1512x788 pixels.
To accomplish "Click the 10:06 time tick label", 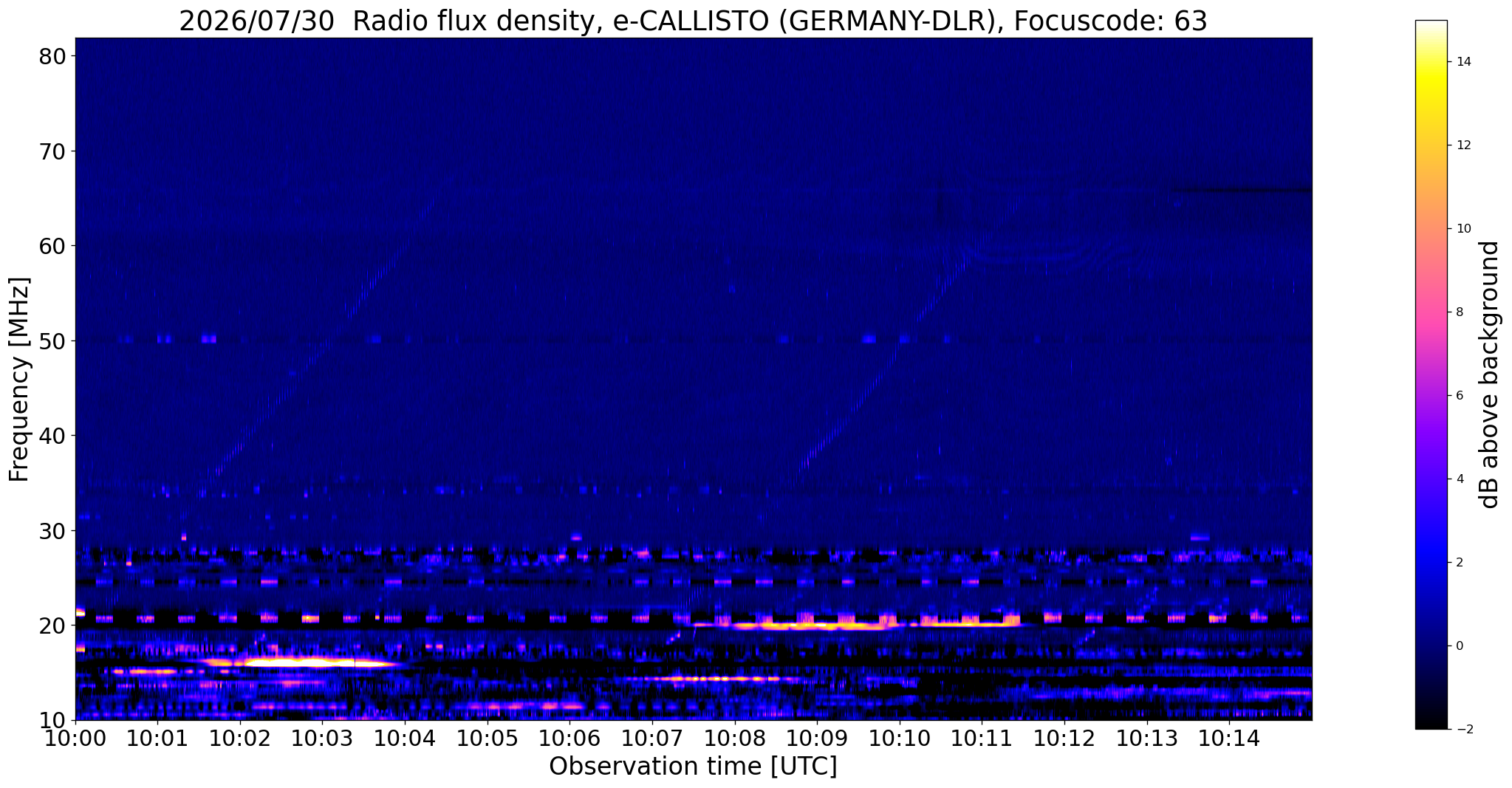I will [569, 737].
